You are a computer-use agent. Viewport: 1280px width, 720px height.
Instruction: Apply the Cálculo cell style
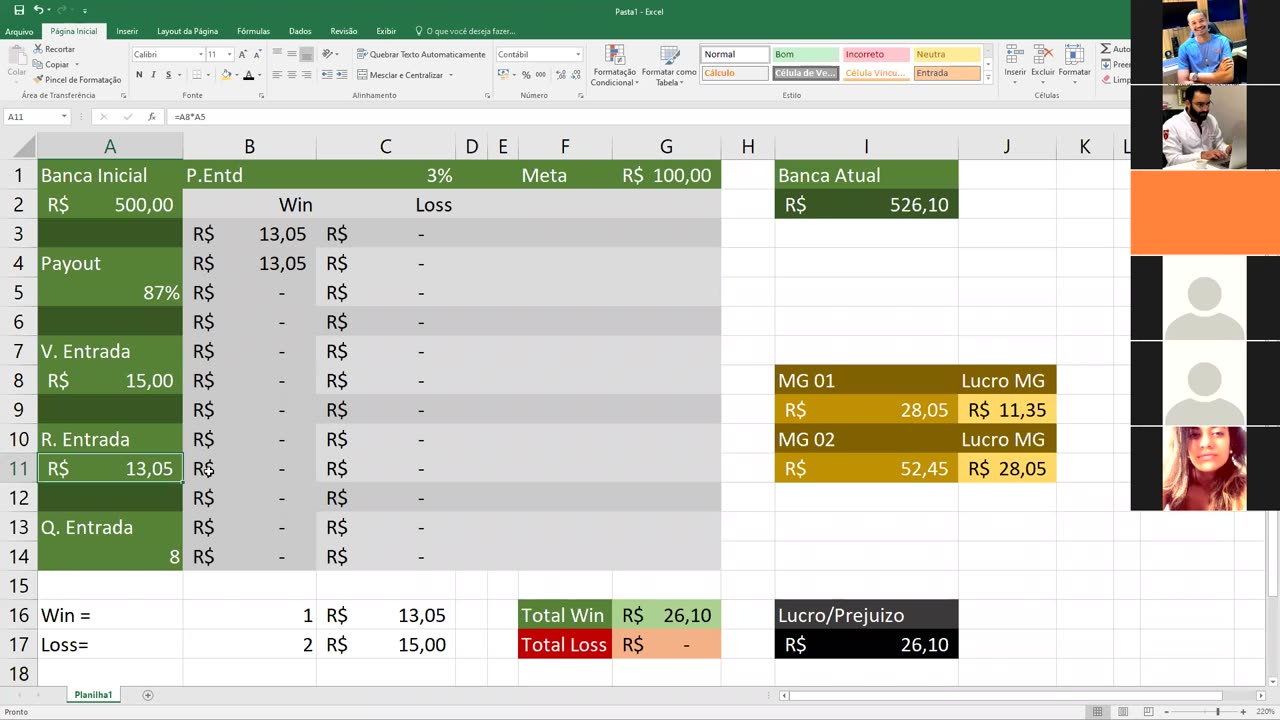click(734, 73)
